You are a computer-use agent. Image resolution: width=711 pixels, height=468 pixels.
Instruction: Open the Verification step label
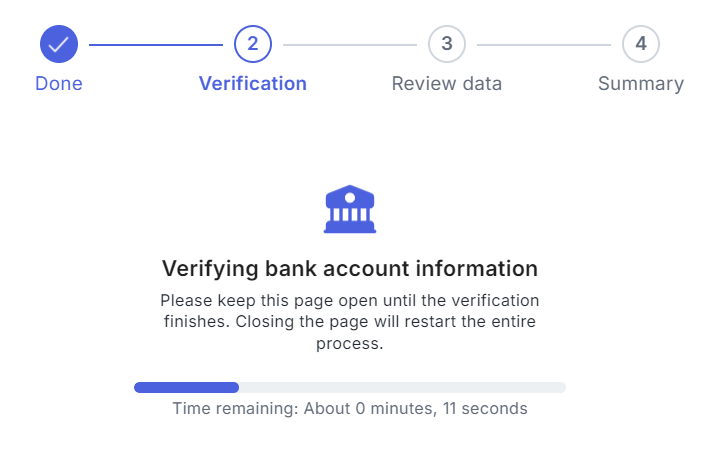click(x=253, y=83)
